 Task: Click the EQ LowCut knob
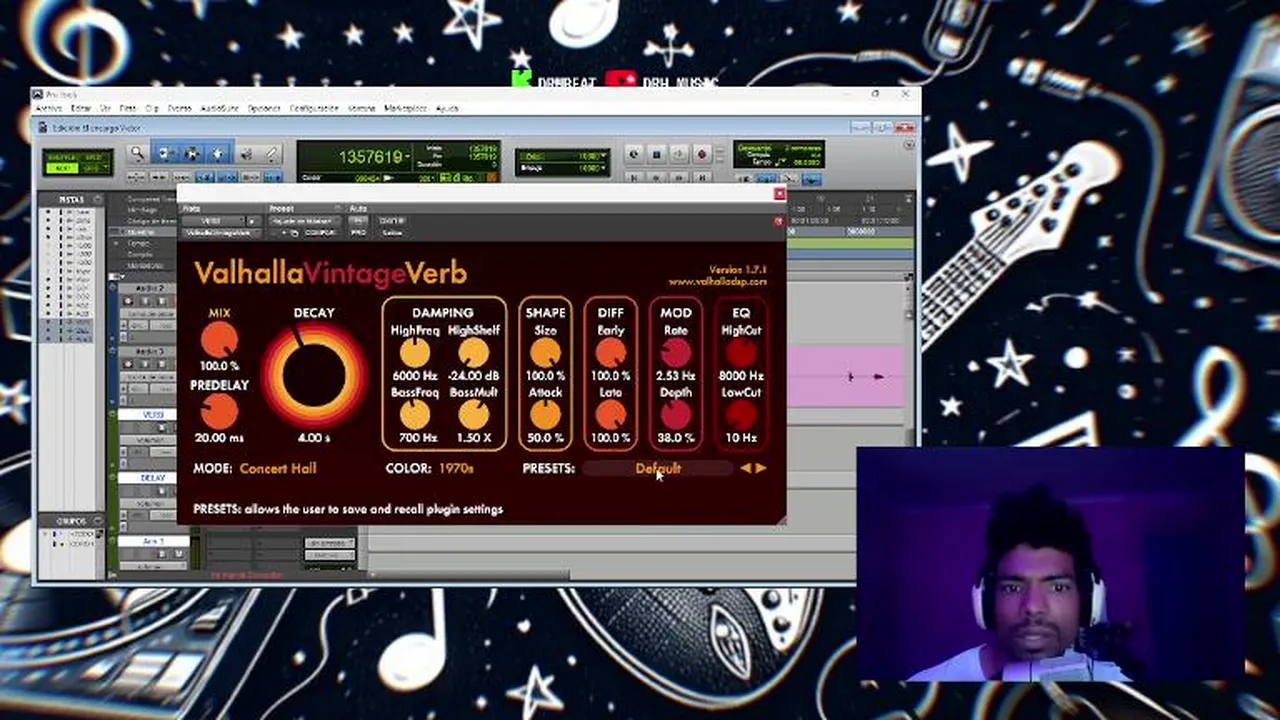tap(741, 415)
